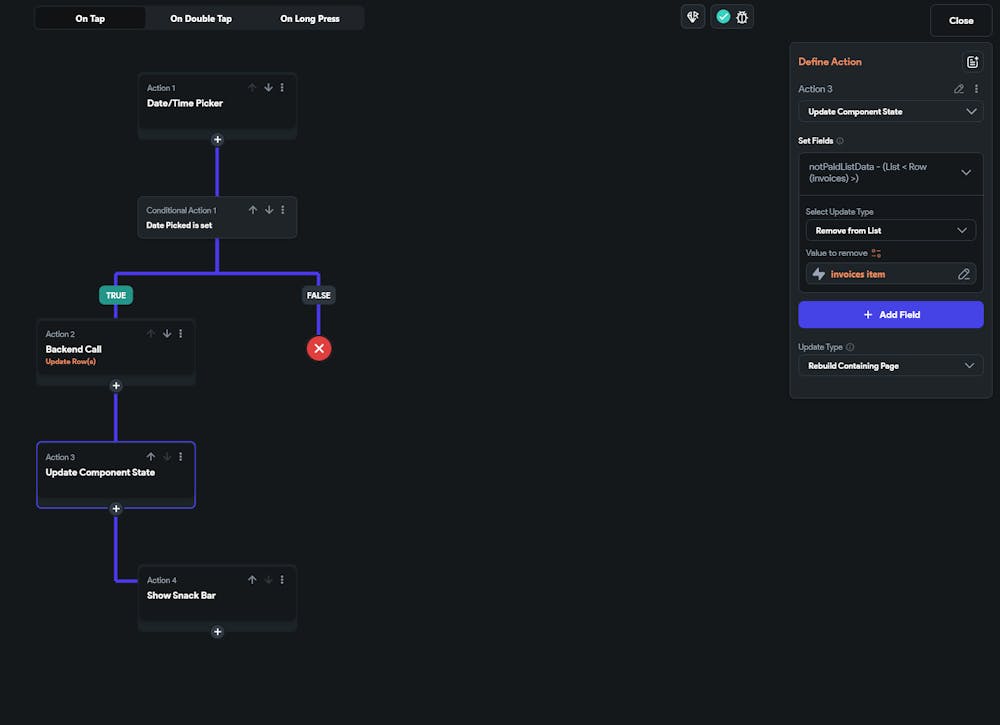Move Action 4 Show Snack Bar up

point(252,580)
